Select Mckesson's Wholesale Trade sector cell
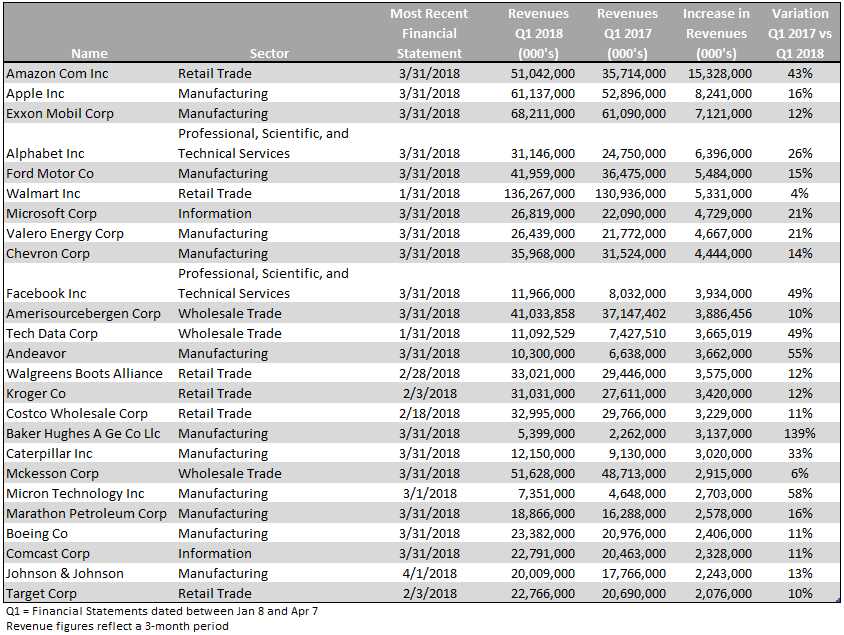 pyautogui.click(x=230, y=474)
